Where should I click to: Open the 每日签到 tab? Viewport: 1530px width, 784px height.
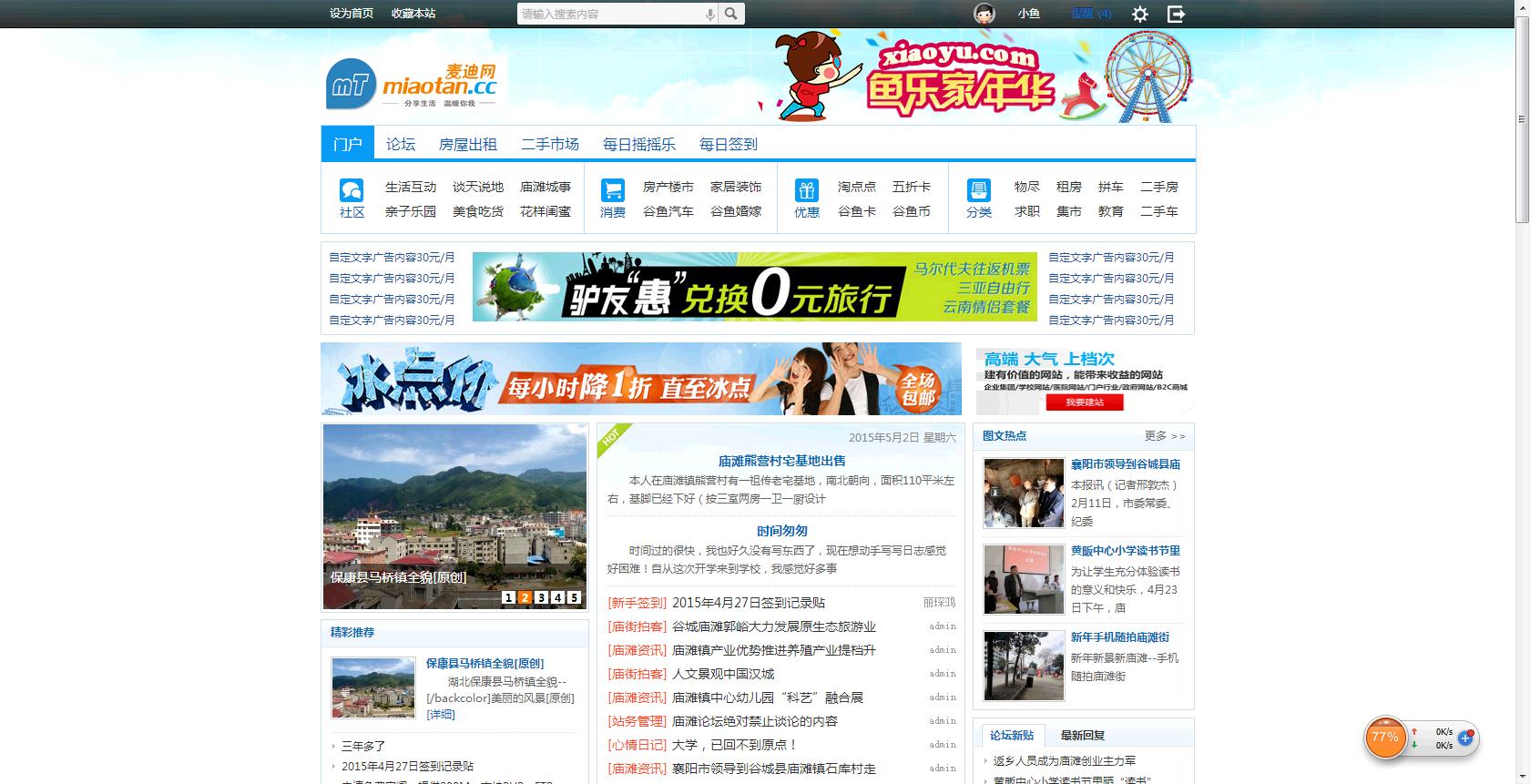729,144
